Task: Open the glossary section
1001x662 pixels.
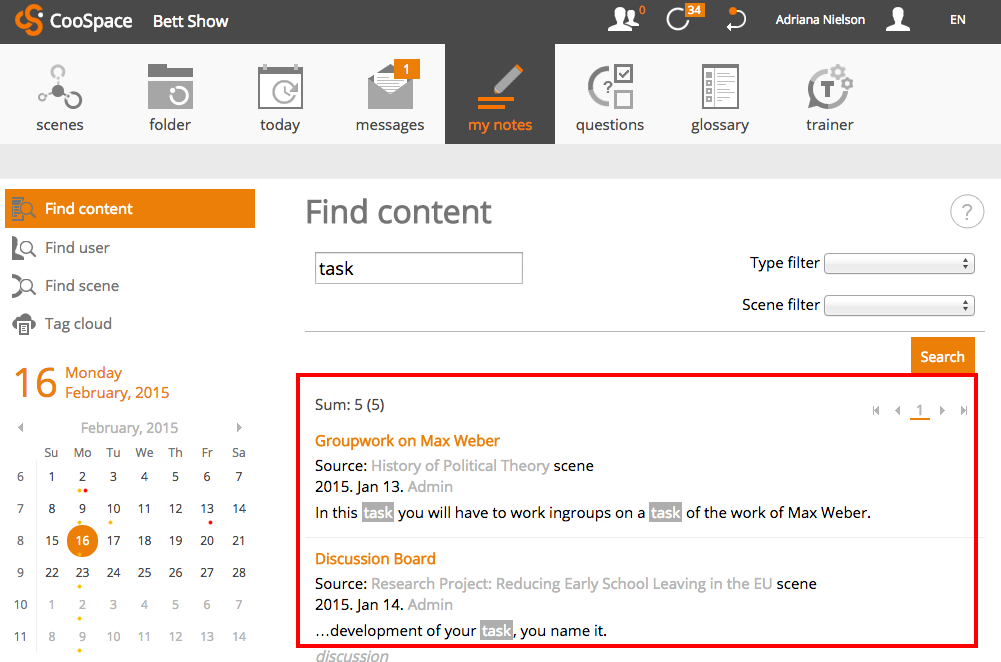Action: (719, 97)
